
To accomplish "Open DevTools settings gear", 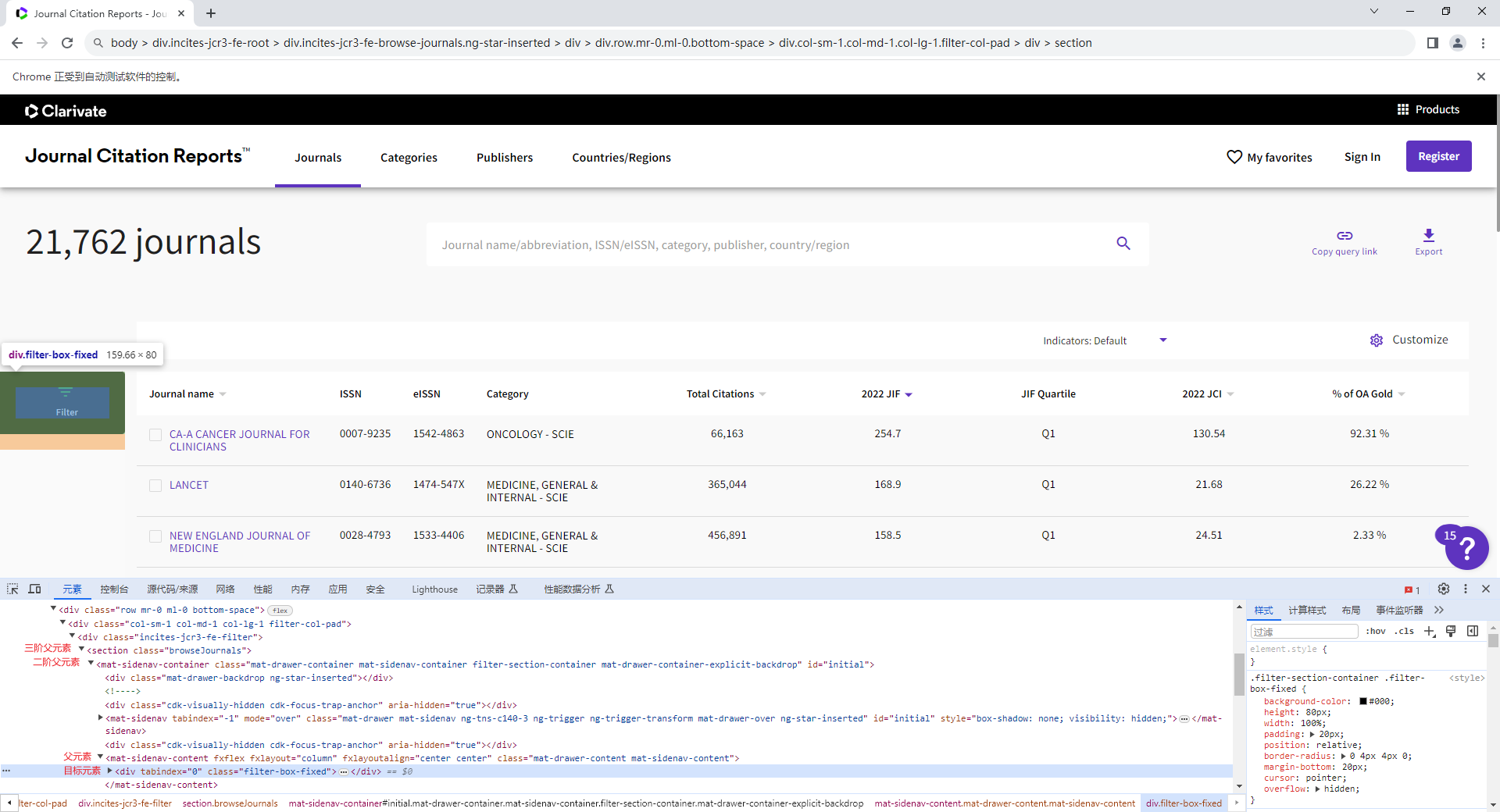I will tap(1444, 589).
